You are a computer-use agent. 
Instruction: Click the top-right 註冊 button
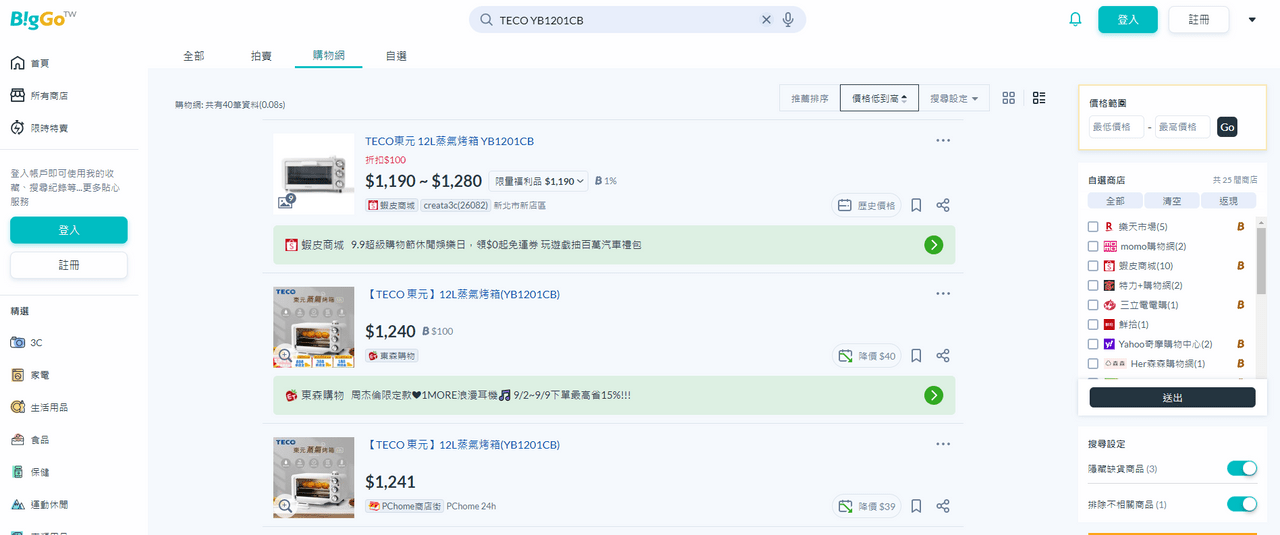click(x=1199, y=19)
